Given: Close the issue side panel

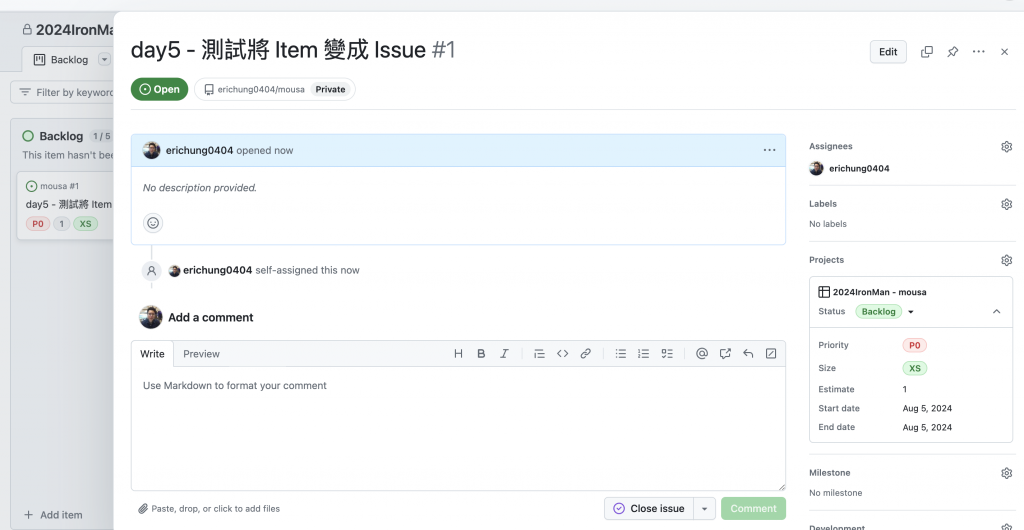Looking at the screenshot, I should pos(1004,52).
